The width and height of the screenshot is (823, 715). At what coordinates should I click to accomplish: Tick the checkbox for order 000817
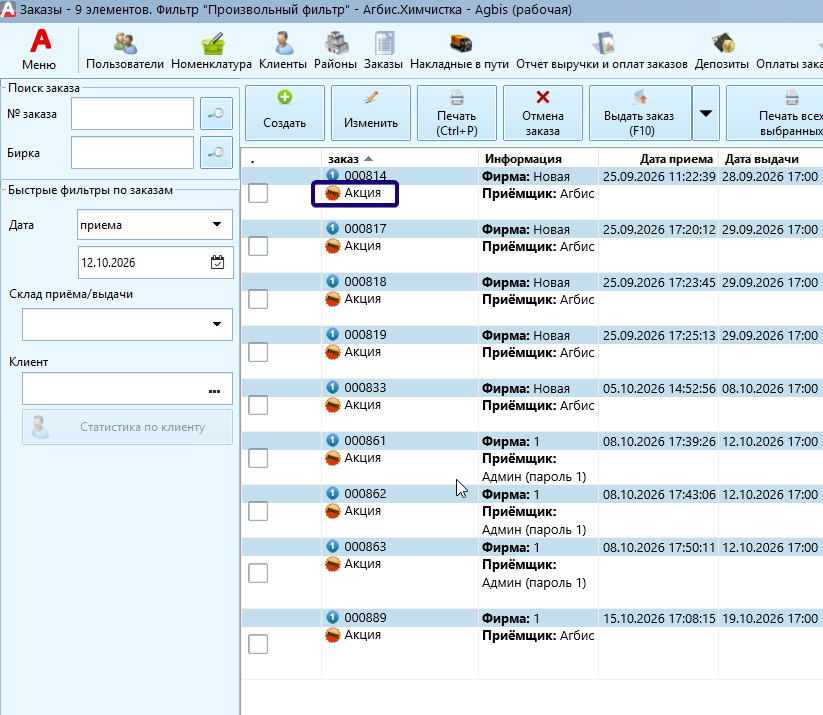pos(258,246)
